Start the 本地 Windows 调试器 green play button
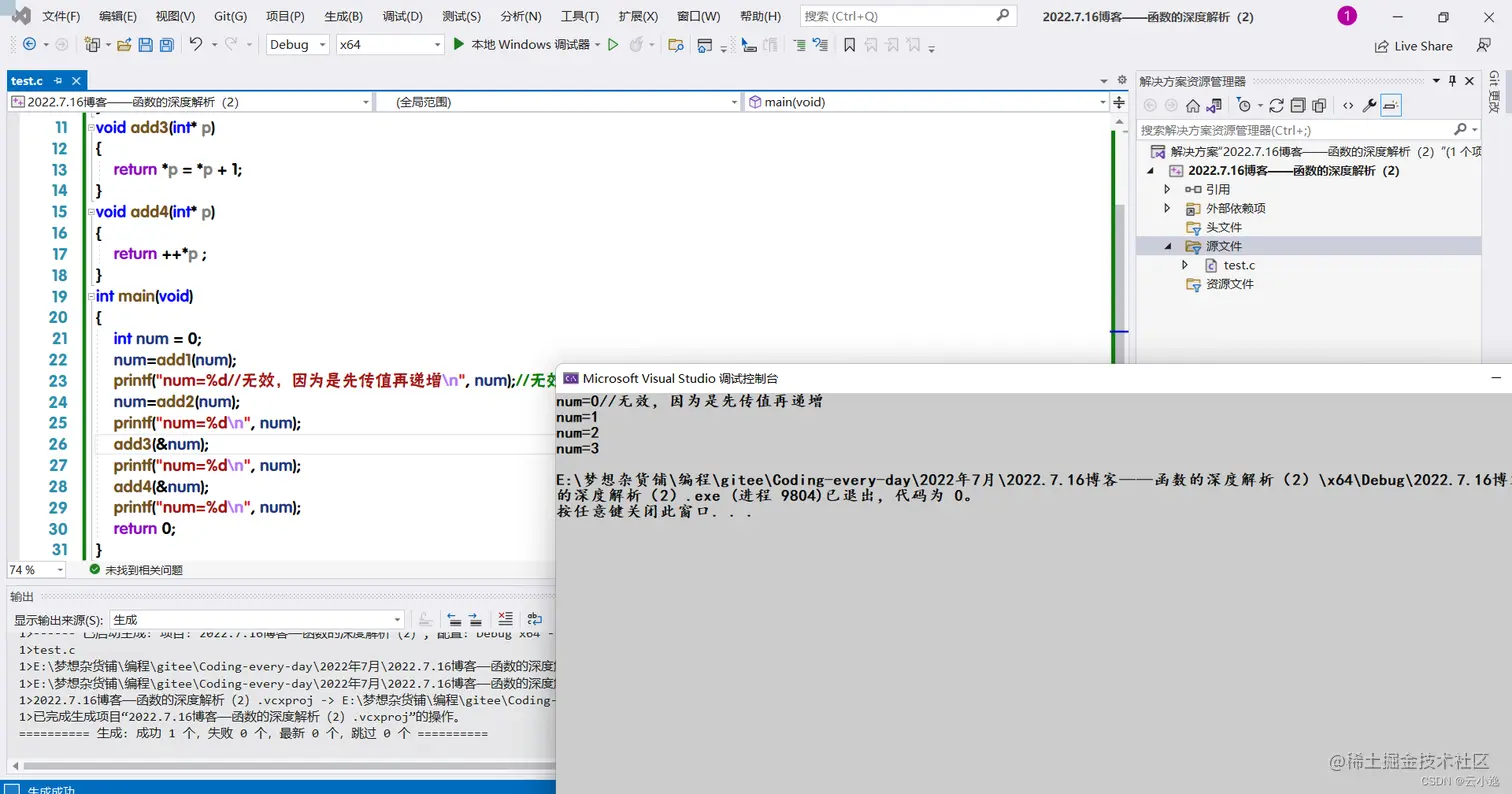 click(x=459, y=45)
